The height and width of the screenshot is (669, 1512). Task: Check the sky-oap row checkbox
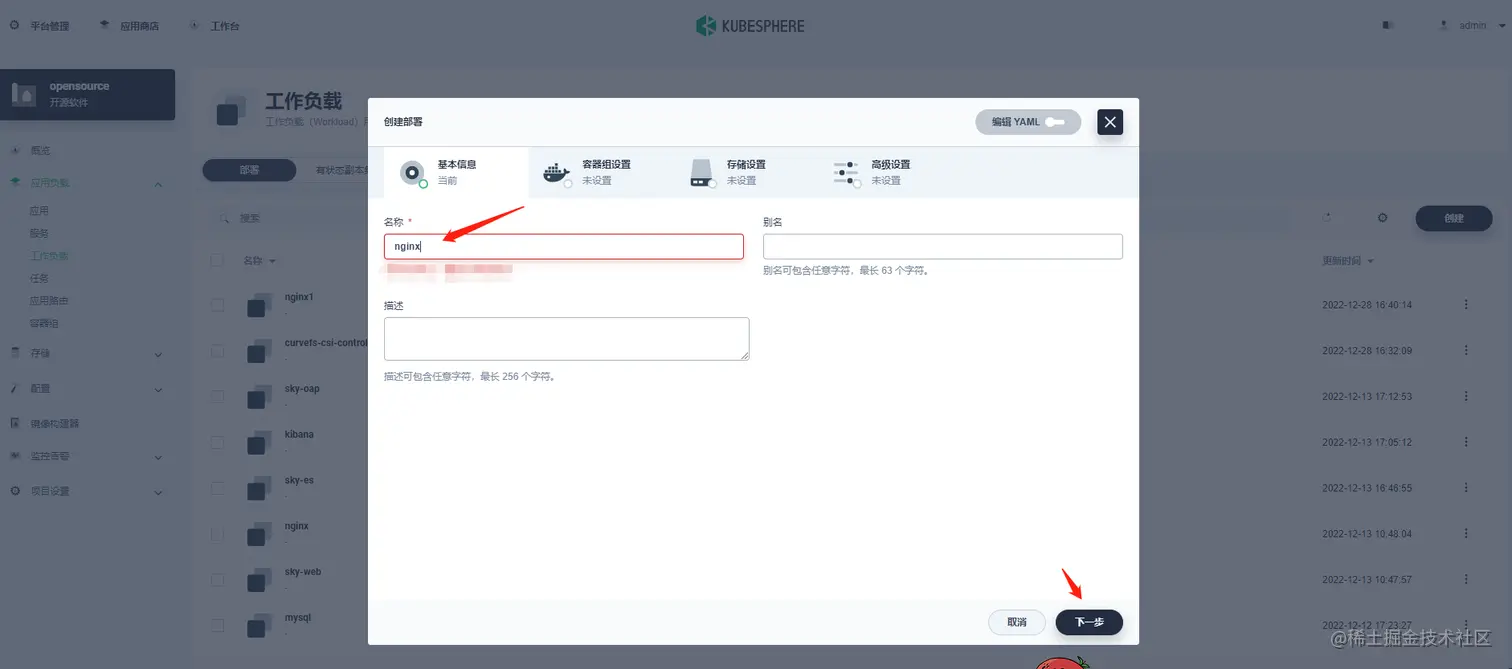click(217, 397)
